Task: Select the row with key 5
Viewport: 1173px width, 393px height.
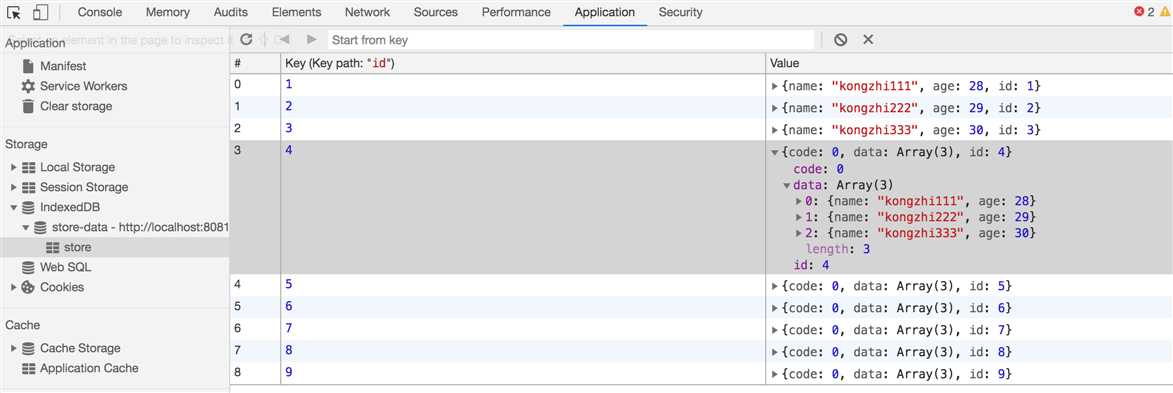Action: point(701,286)
